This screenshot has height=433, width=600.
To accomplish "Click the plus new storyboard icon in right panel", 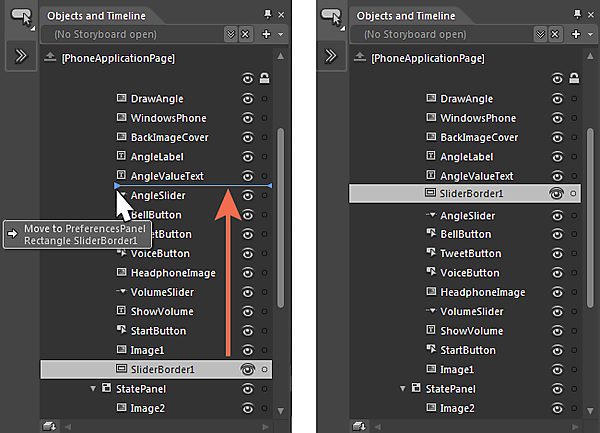I will tap(576, 34).
